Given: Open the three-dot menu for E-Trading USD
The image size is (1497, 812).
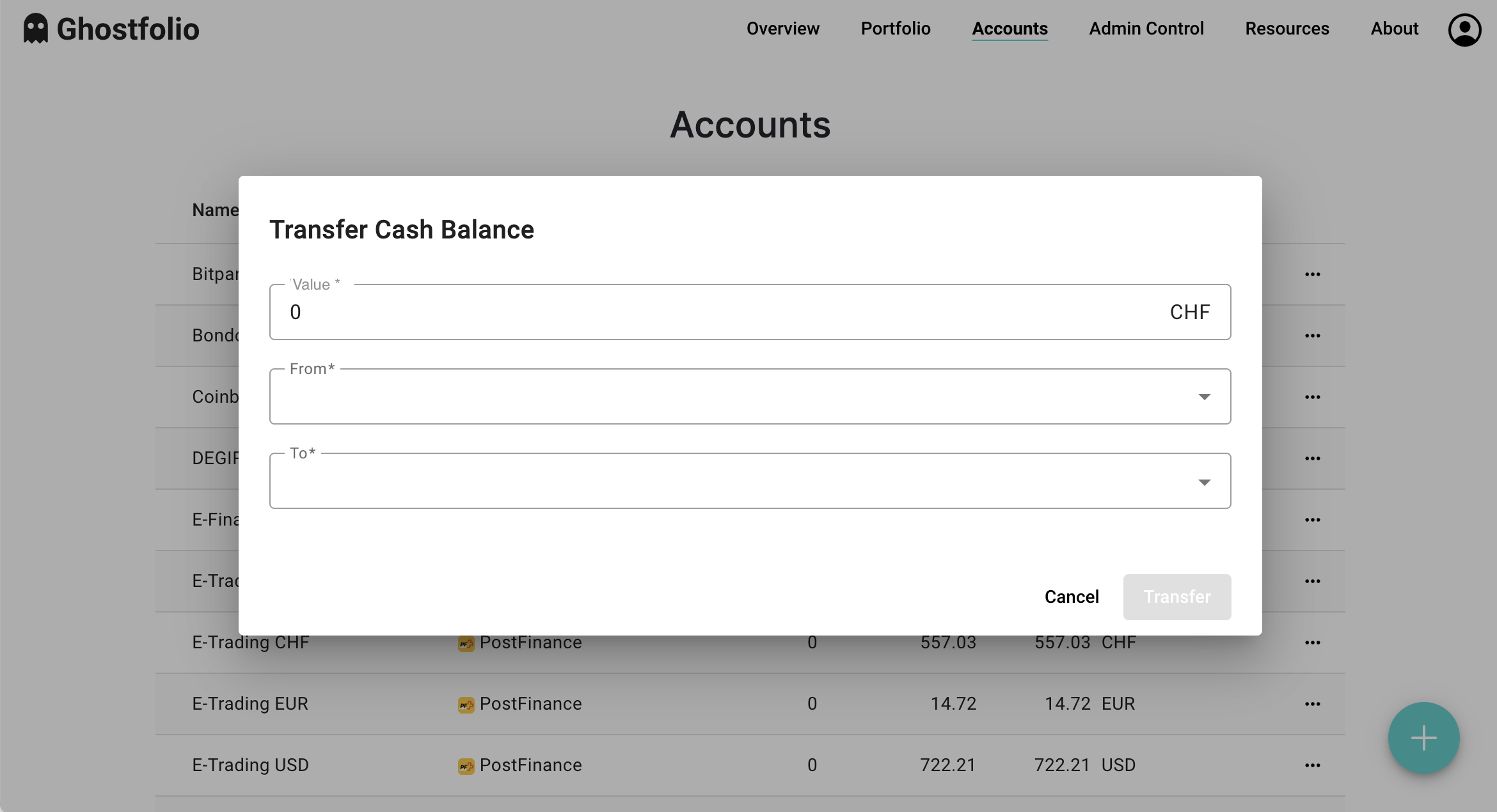Looking at the screenshot, I should tap(1313, 765).
